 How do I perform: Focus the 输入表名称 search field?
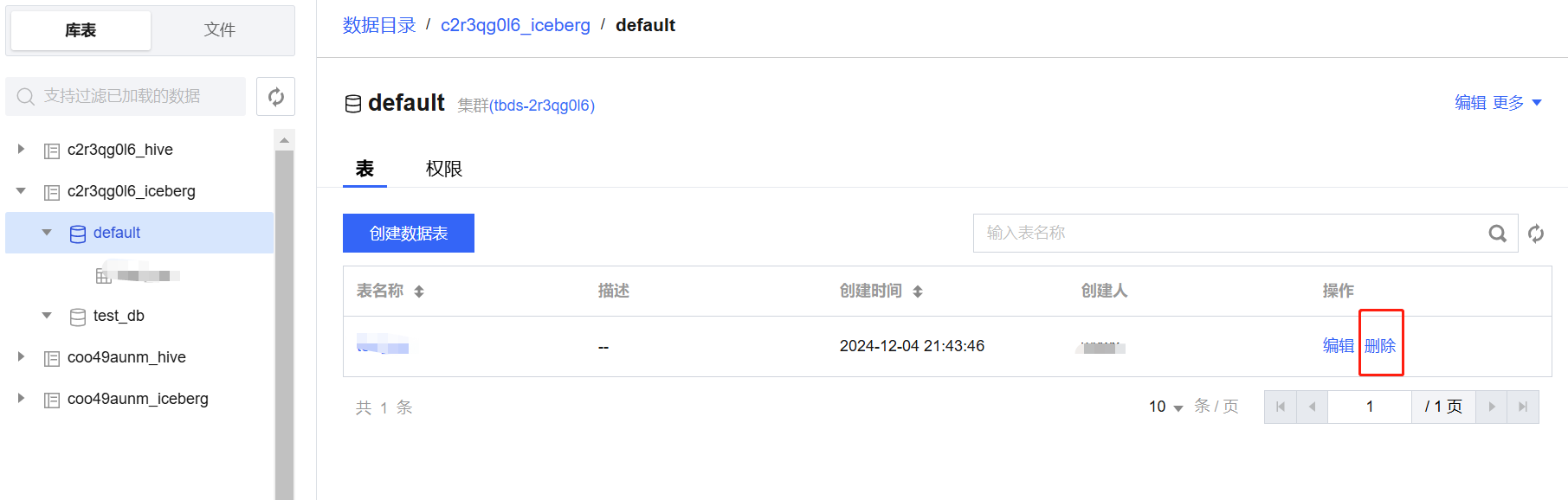point(1229,234)
